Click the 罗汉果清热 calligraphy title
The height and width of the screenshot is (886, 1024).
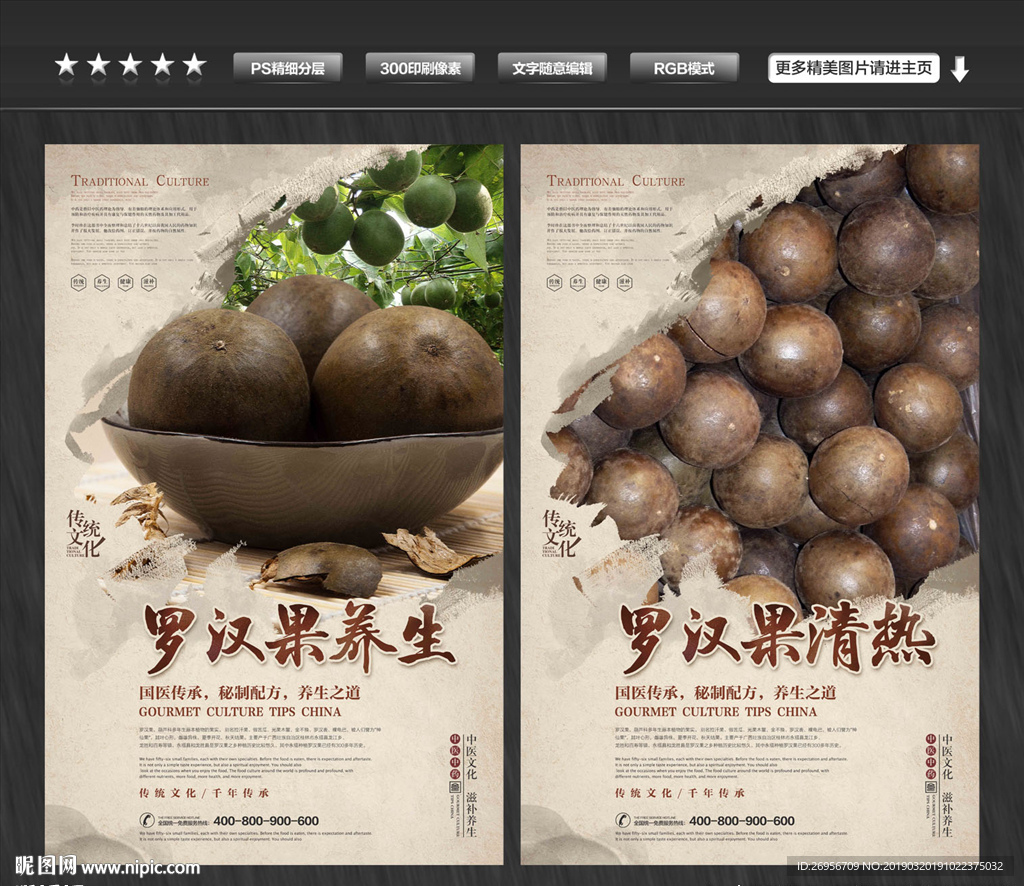click(x=777, y=638)
